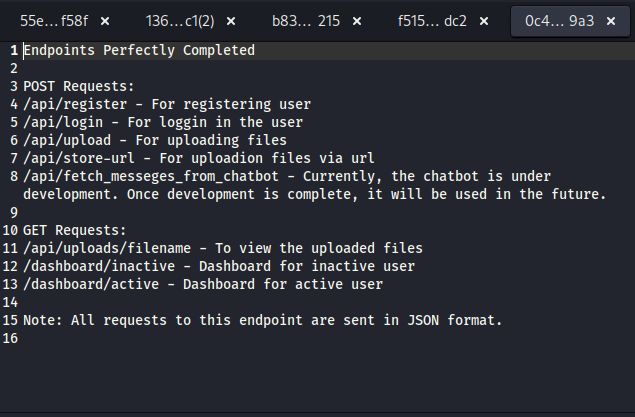The height and width of the screenshot is (417, 635).
Task: Click the "Note: All requests" line
Action: coord(262,320)
